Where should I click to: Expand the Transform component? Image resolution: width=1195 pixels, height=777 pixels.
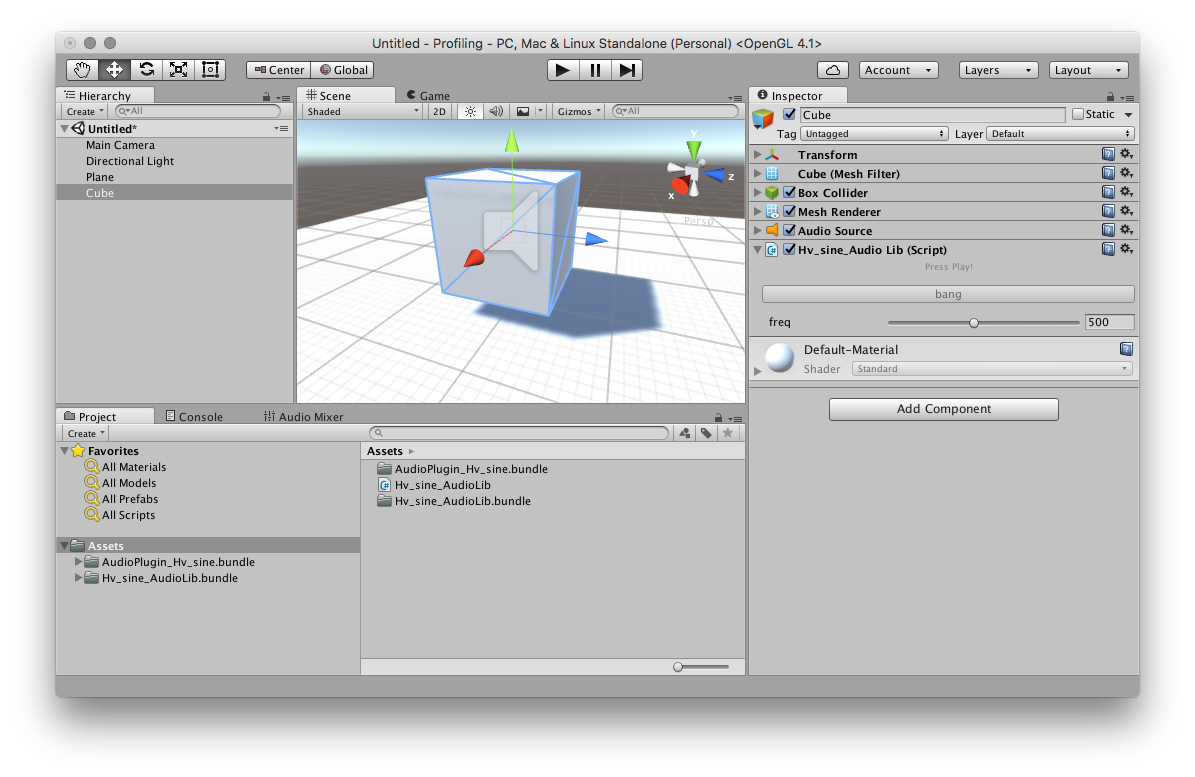pyautogui.click(x=758, y=155)
